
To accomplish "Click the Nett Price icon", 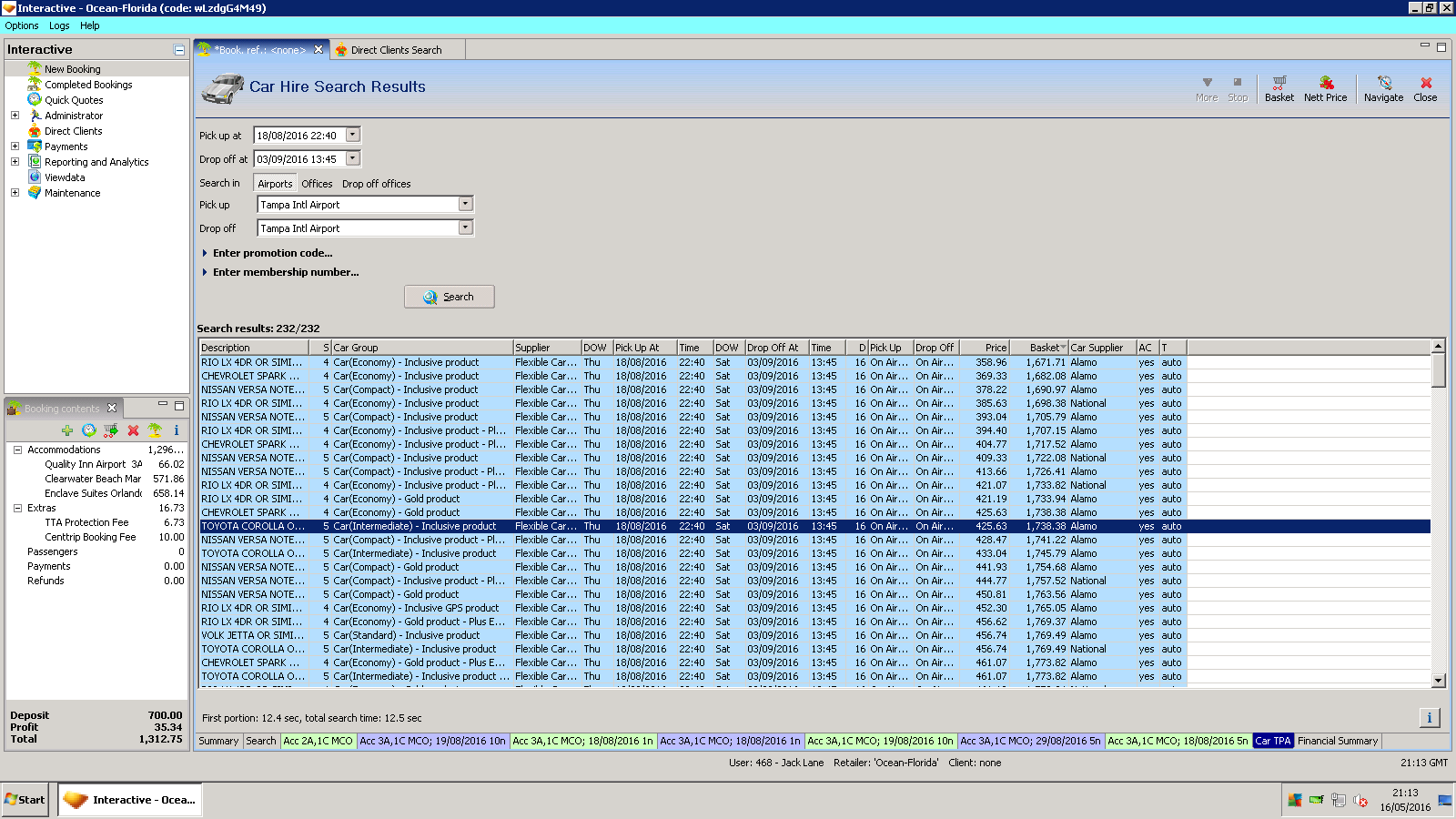I will (1325, 87).
